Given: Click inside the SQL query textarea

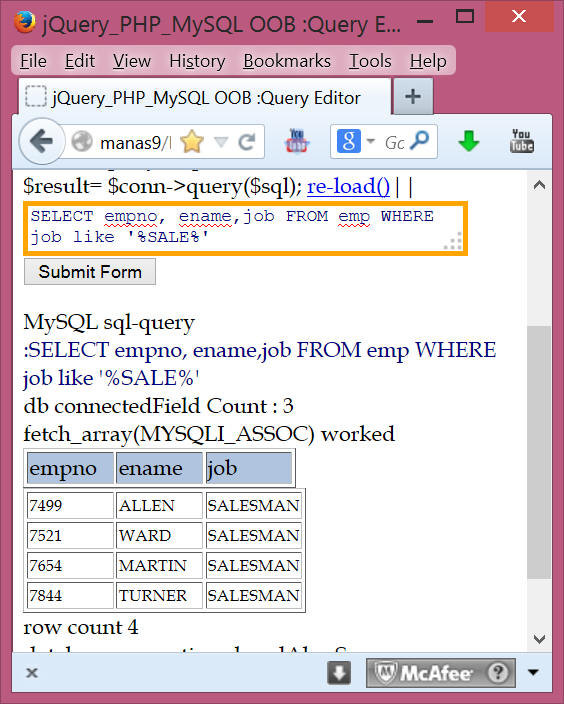Looking at the screenshot, I should (x=246, y=228).
